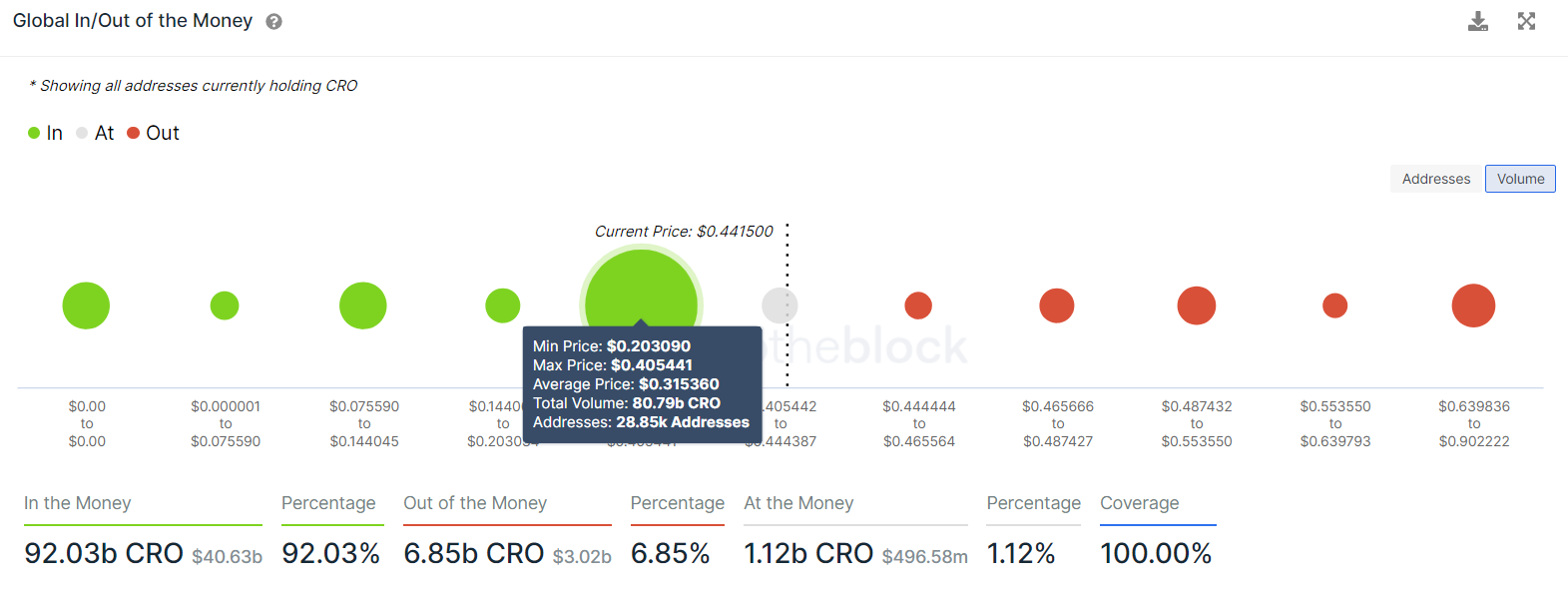Toggle the green In legend item
The image size is (1568, 597).
[45, 133]
